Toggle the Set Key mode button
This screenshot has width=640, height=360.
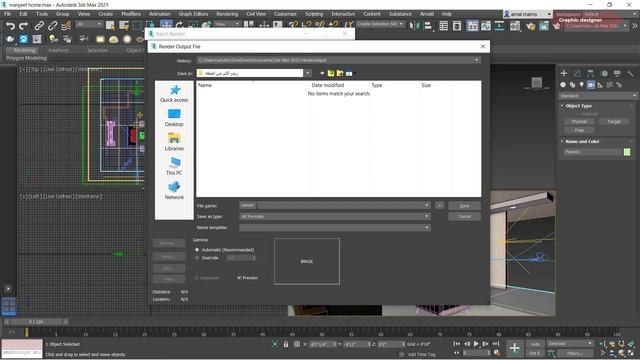coord(535,353)
